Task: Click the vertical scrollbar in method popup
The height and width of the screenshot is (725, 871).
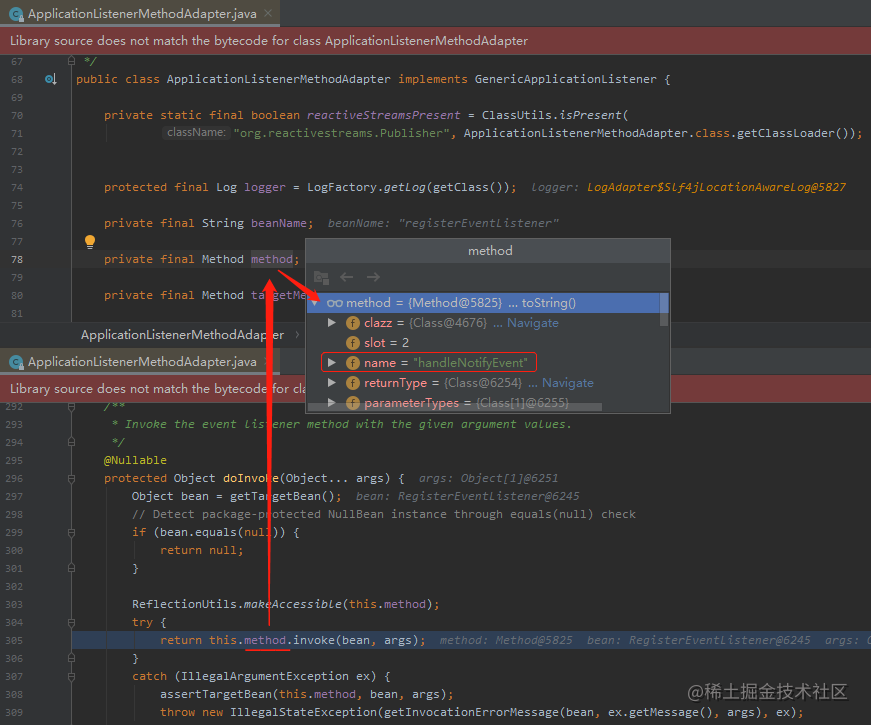Action: coord(664,309)
